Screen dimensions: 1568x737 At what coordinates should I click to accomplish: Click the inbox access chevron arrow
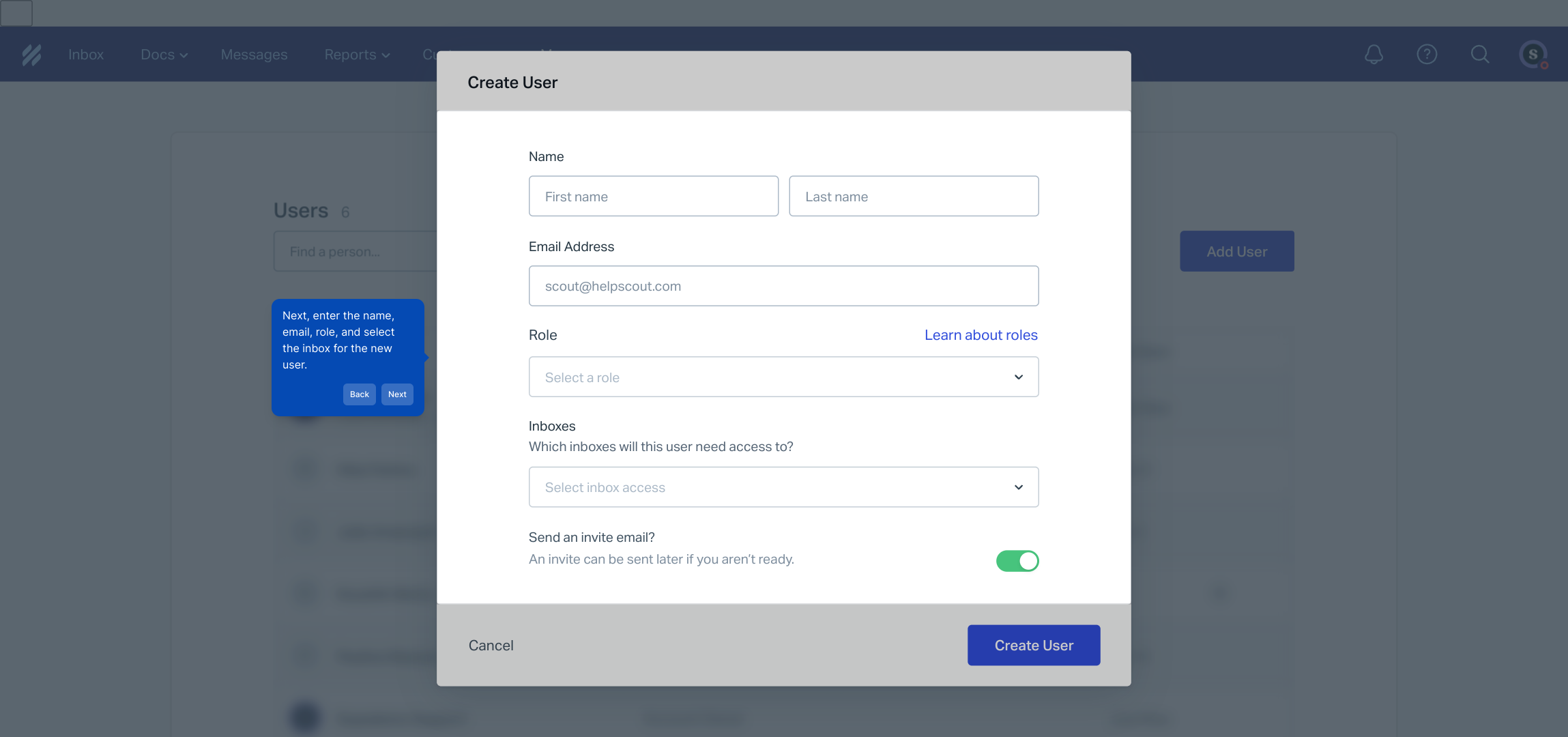click(1018, 487)
